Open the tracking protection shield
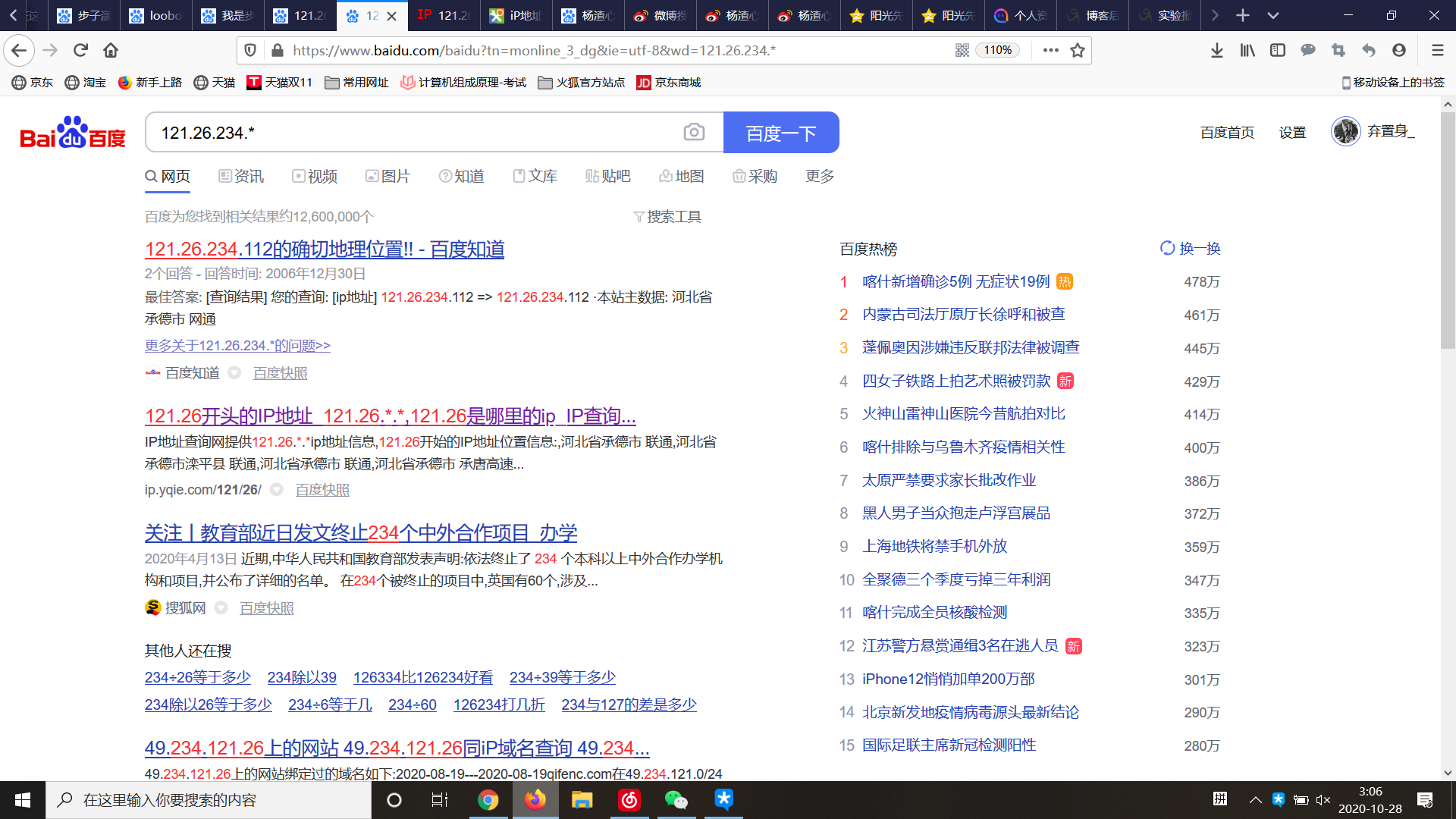This screenshot has width=1456, height=819. click(250, 50)
